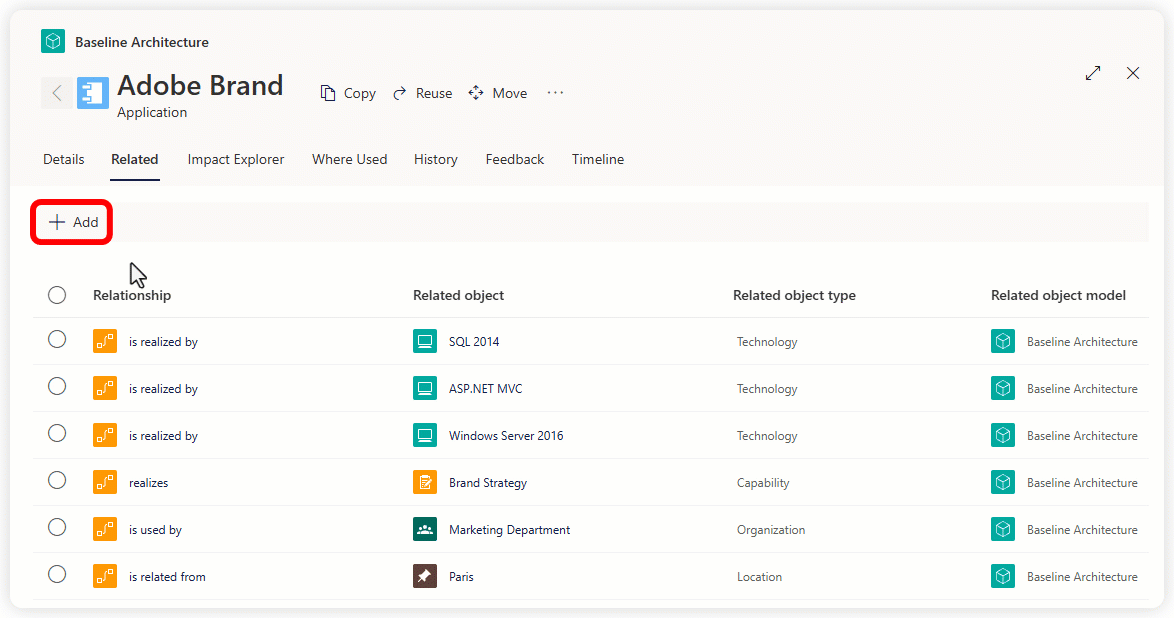The width and height of the screenshot is (1174, 618).
Task: Switch to the Impact Explorer tab
Action: tap(236, 159)
